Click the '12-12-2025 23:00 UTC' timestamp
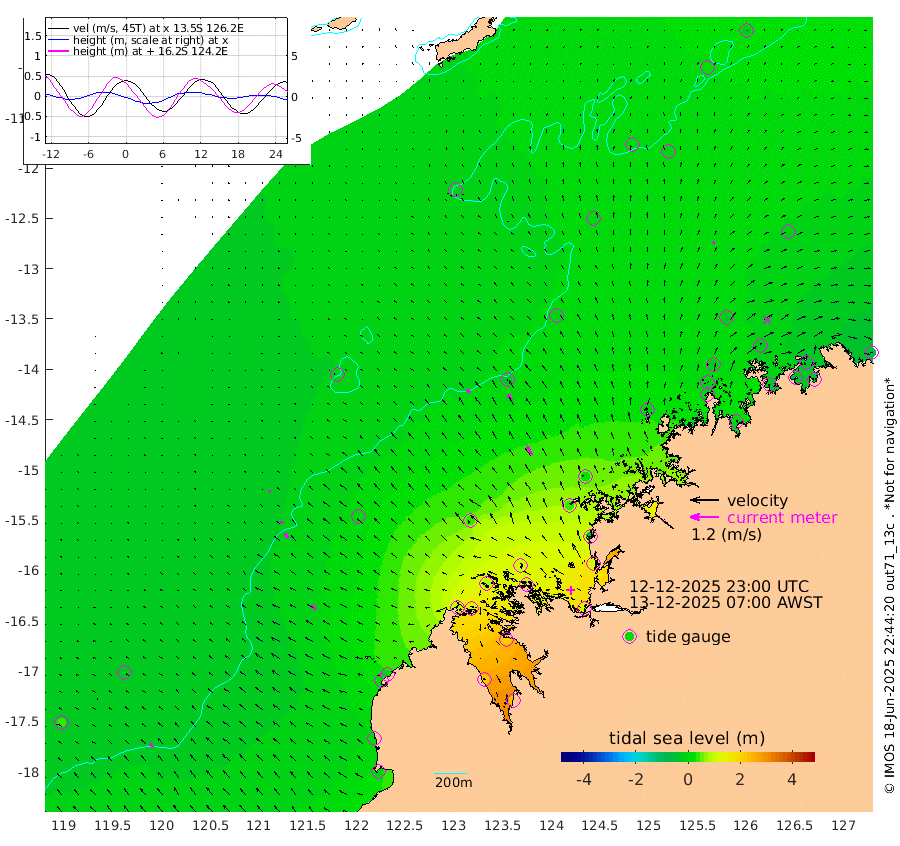This screenshot has height=846, width=900. (719, 587)
